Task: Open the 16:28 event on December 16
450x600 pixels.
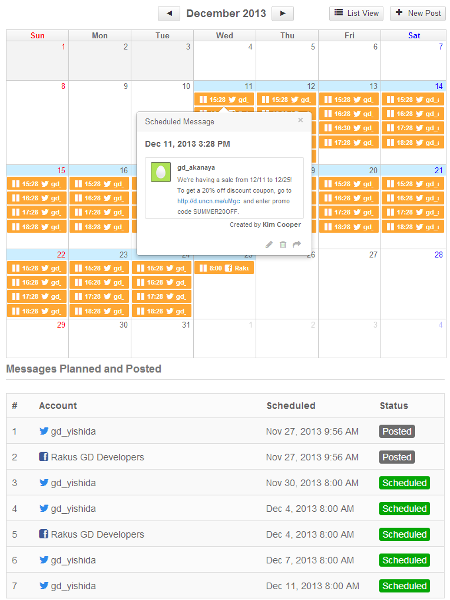Action: point(99,198)
